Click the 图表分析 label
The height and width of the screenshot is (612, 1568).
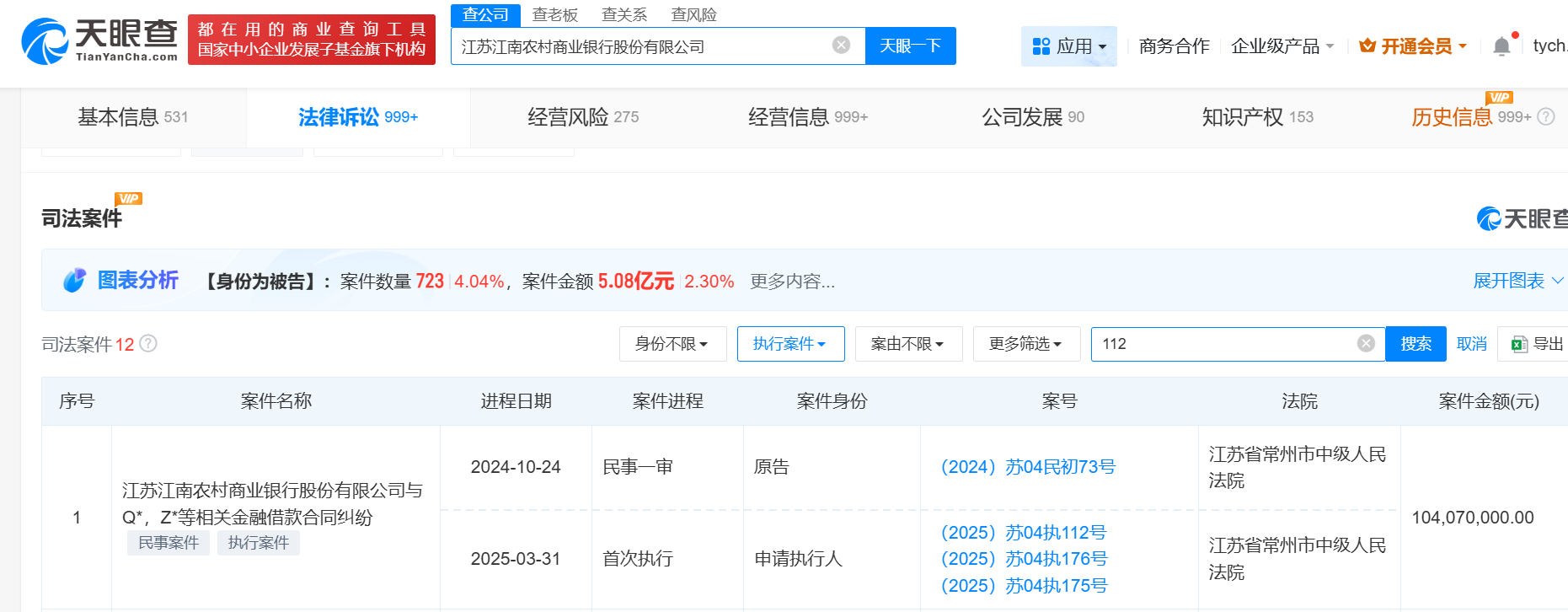point(137,281)
